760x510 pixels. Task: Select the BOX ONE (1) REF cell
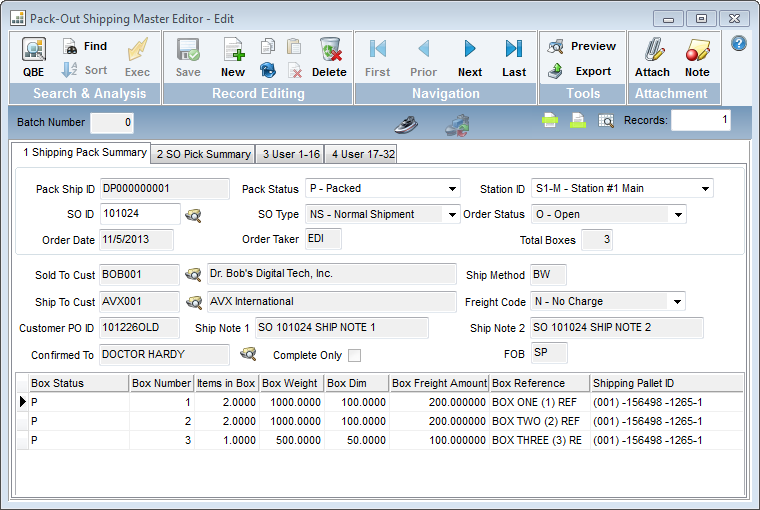pyautogui.click(x=539, y=402)
